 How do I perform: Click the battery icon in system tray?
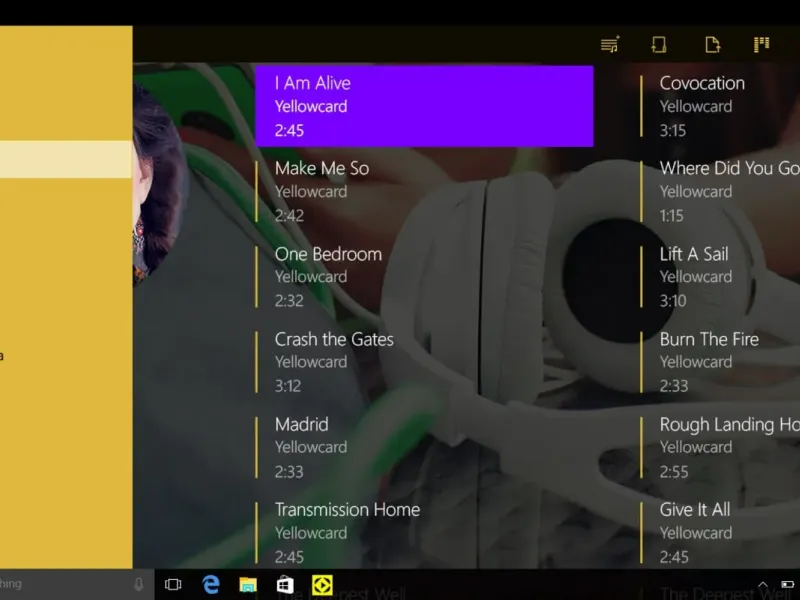tap(787, 584)
